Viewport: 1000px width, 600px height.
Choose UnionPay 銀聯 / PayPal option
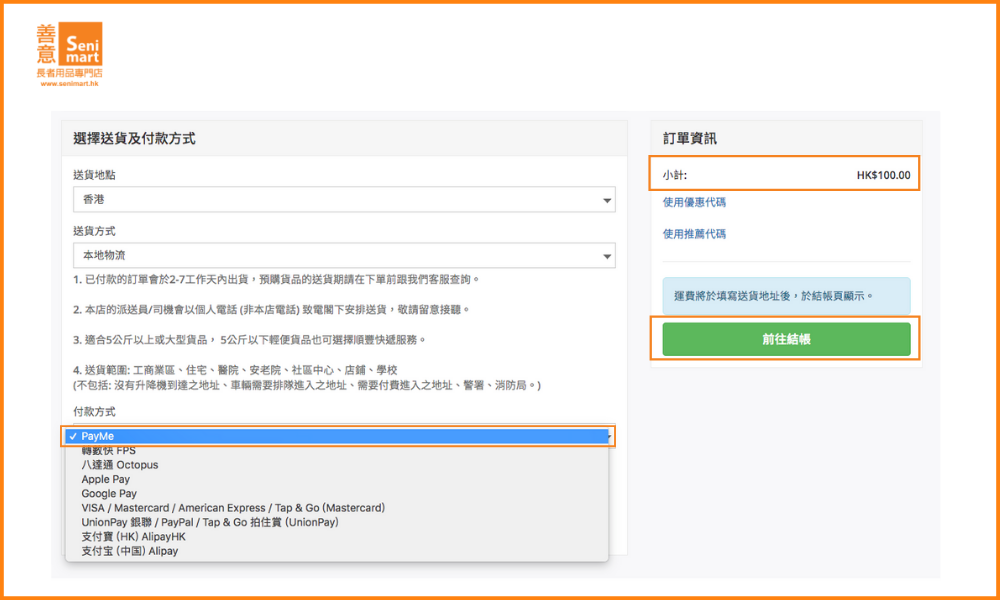click(210, 522)
